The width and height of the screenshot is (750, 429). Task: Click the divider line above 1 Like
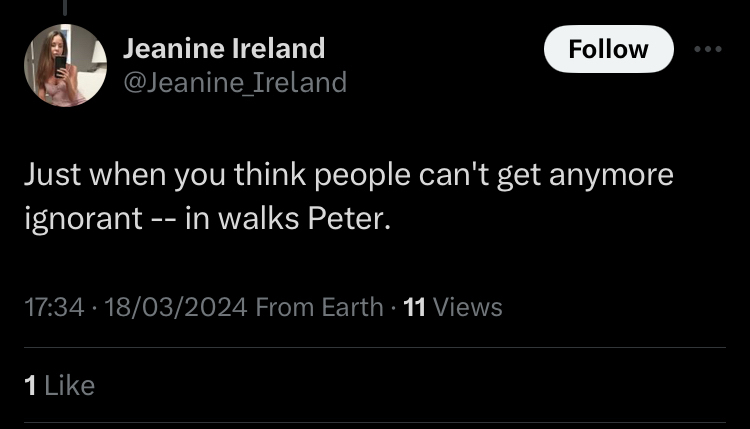[x=375, y=348]
